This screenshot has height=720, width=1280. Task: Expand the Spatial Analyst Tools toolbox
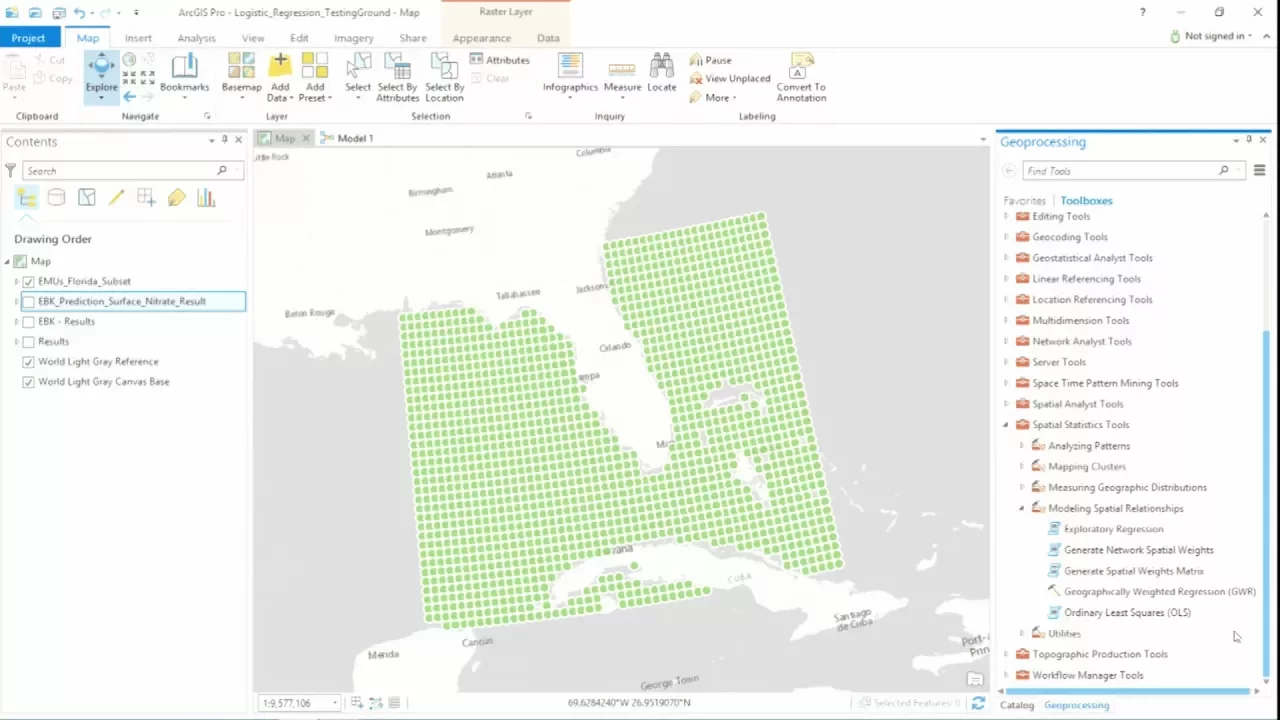point(1006,404)
